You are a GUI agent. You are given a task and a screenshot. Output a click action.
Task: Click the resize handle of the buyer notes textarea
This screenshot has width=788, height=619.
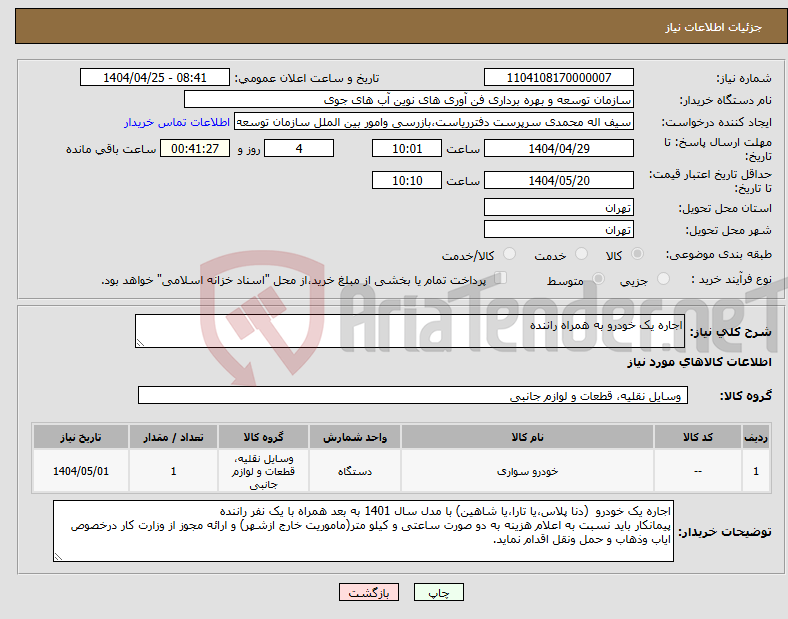pyautogui.click(x=58, y=557)
